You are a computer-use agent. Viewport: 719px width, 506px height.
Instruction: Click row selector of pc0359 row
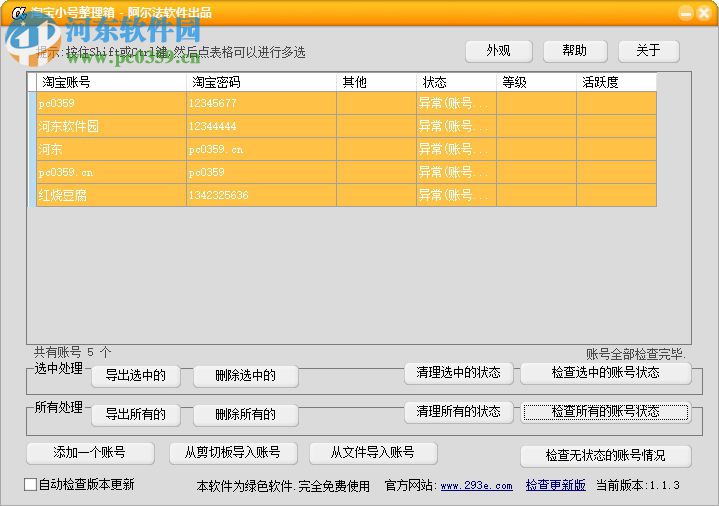point(32,103)
